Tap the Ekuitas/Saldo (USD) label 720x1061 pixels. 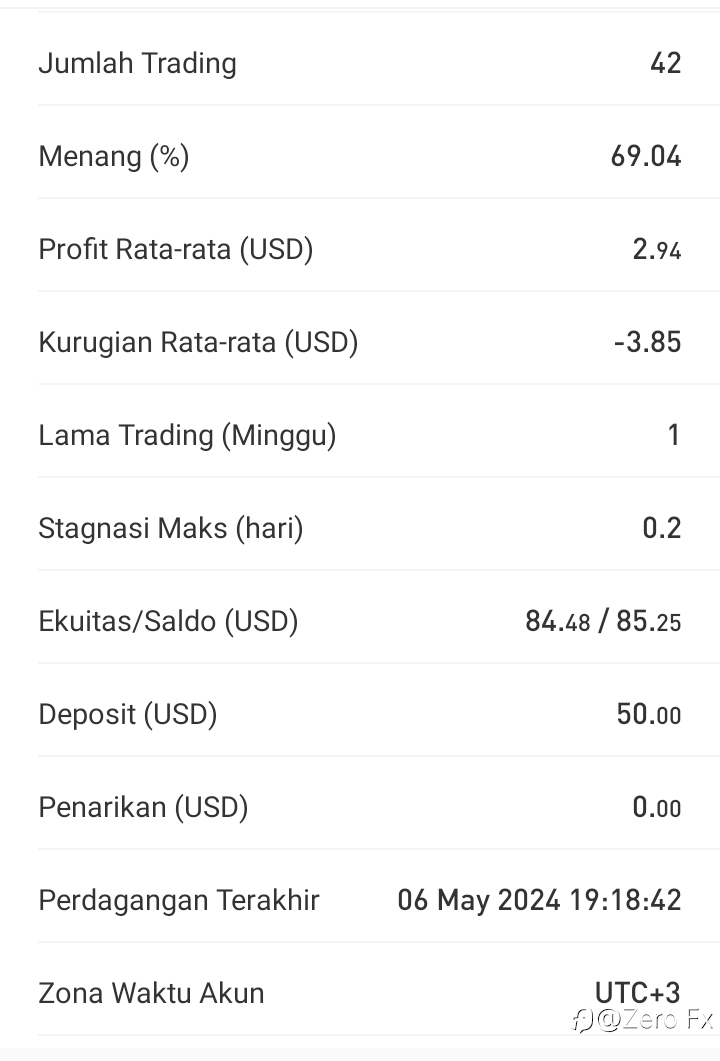point(168,621)
